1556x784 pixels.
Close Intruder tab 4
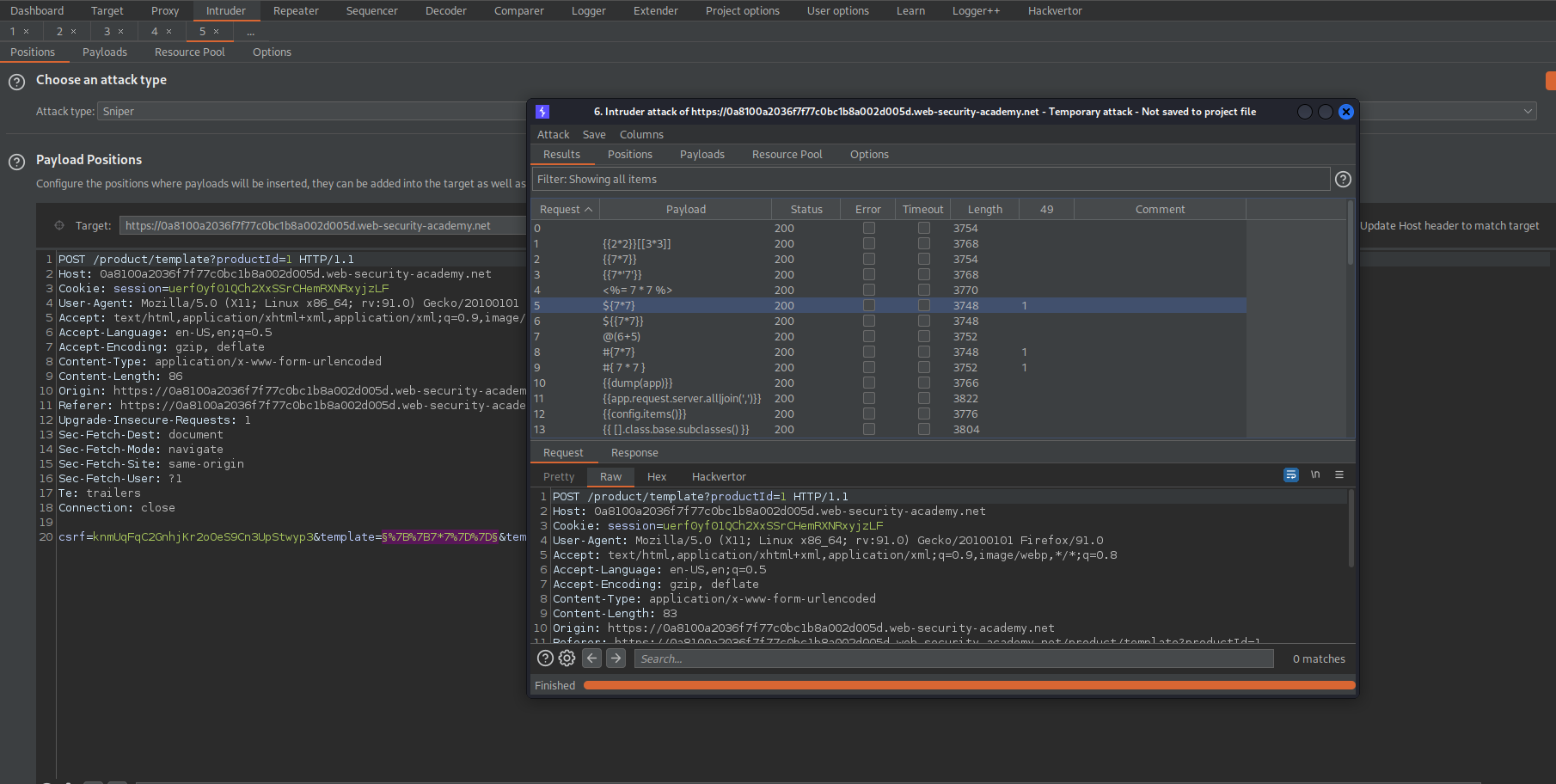pyautogui.click(x=169, y=32)
